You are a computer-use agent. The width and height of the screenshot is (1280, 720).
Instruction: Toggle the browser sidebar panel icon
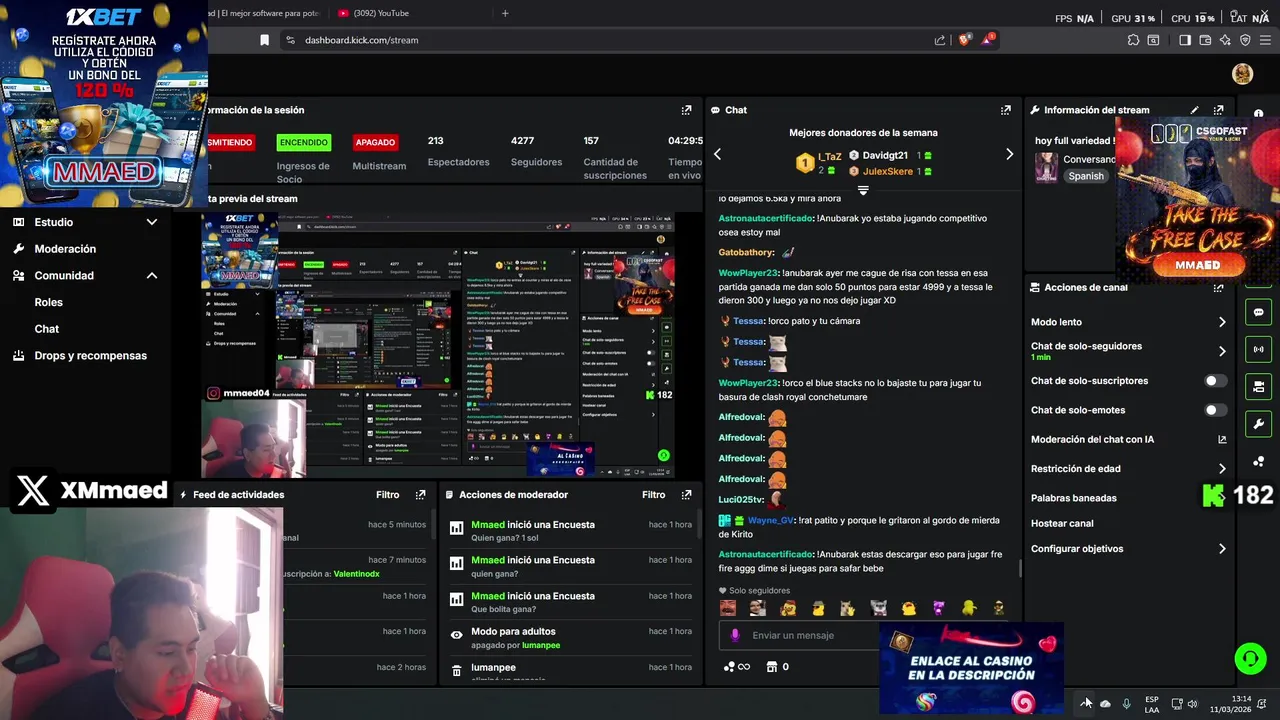pyautogui.click(x=1185, y=40)
